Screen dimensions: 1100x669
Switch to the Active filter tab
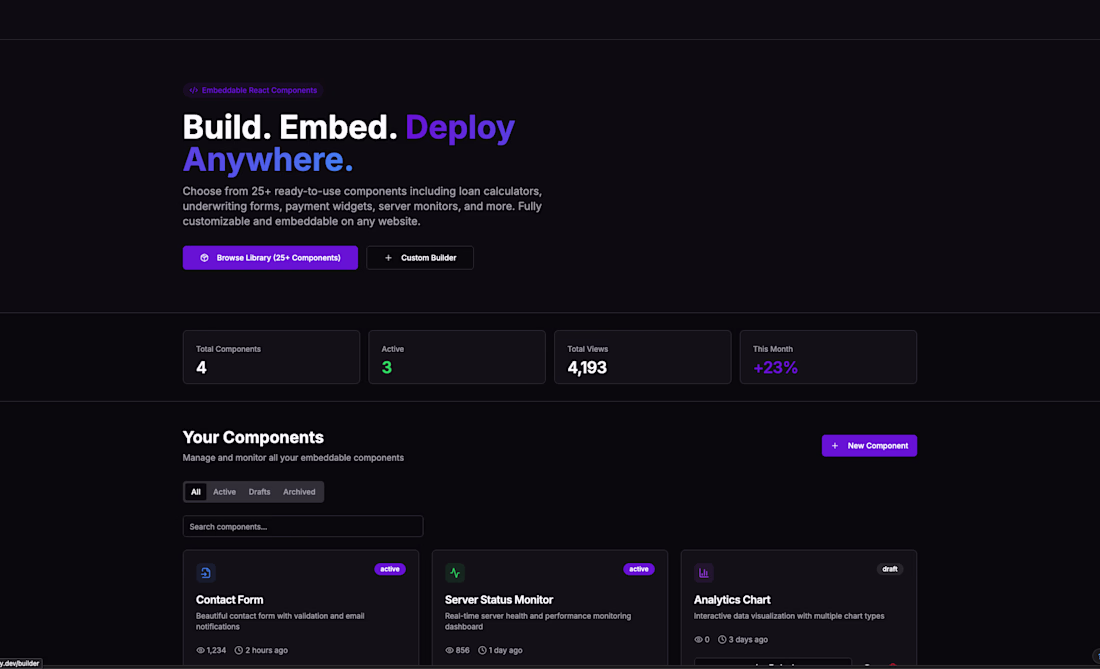[x=224, y=492]
